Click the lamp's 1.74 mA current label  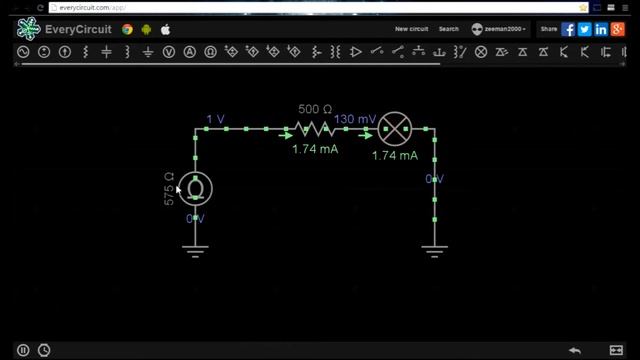(395, 156)
